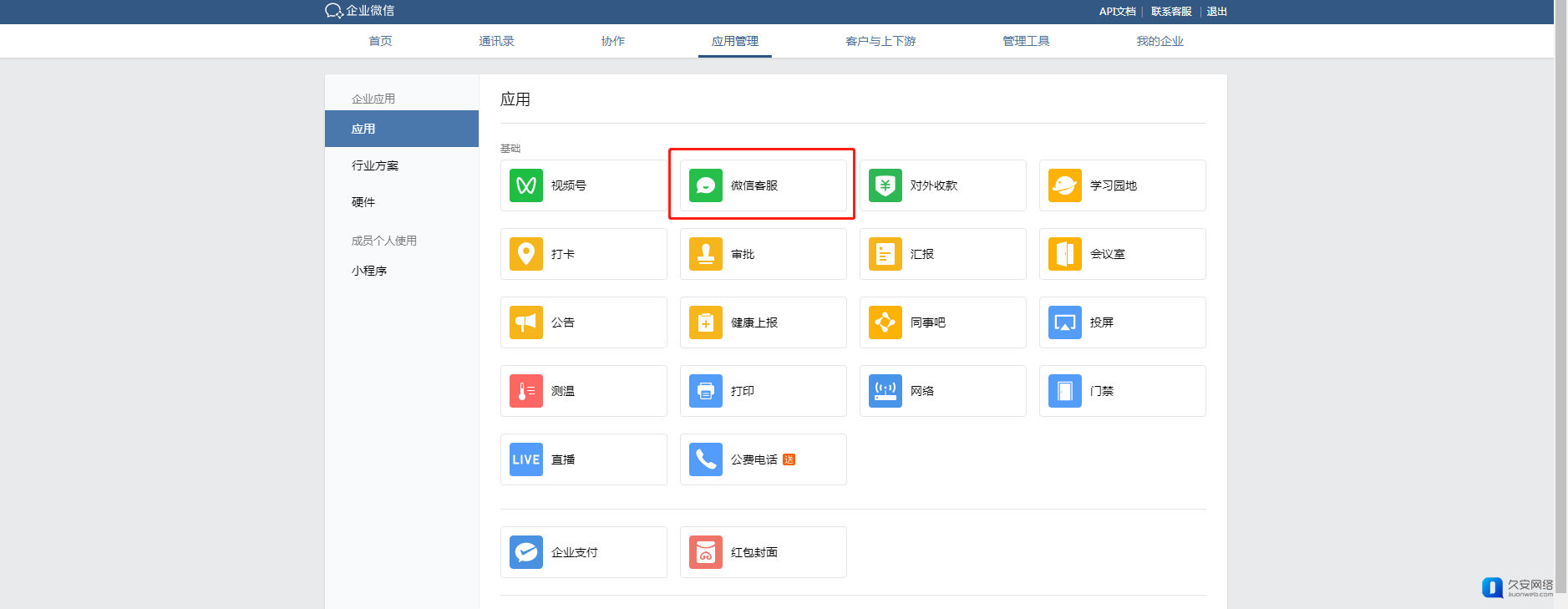Click the green 微信客服 chat icon
The width and height of the screenshot is (1568, 609).
[706, 185]
